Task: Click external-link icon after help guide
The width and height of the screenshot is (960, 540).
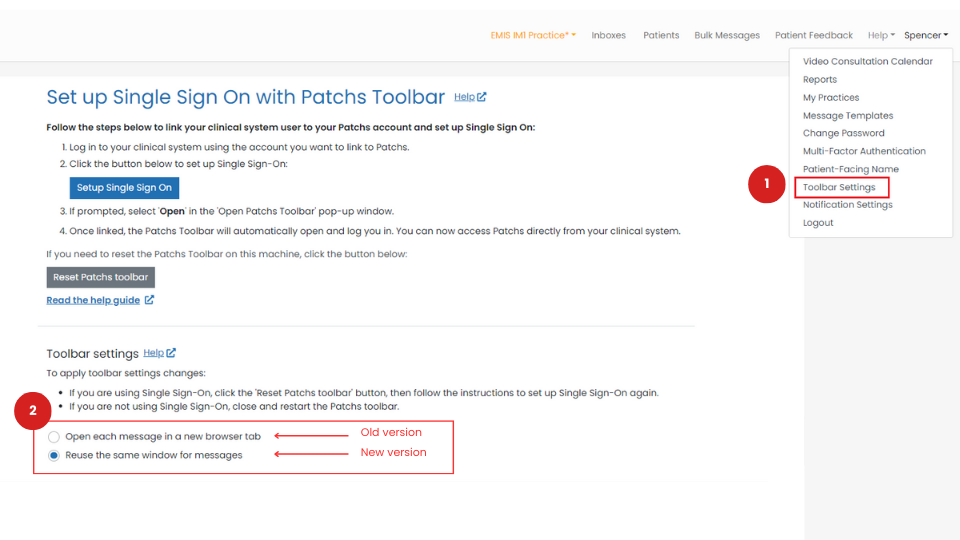Action: 149,299
